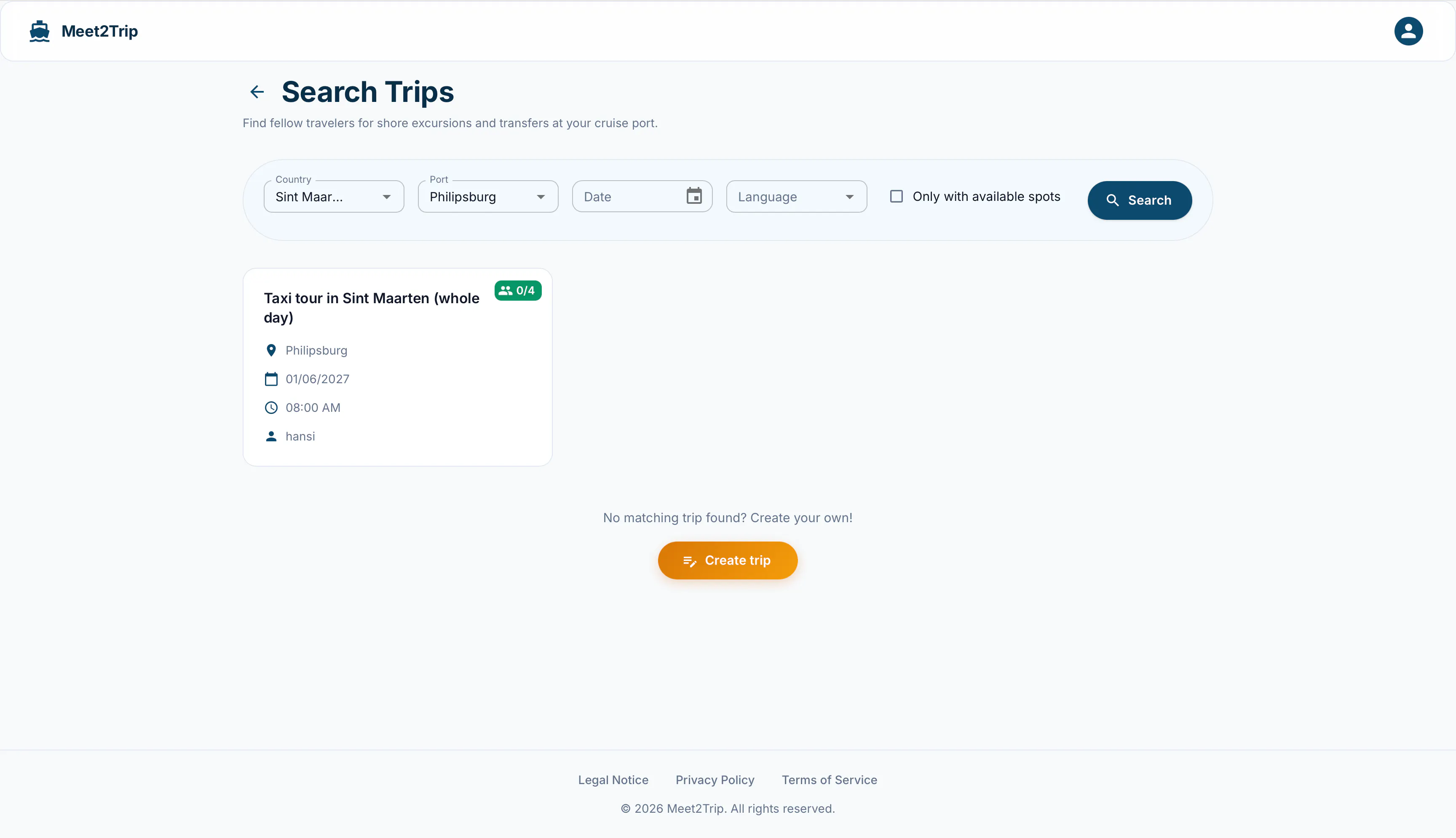Screen dimensions: 1456x838
Task: Go back using the left arrow icon
Action: pos(257,91)
